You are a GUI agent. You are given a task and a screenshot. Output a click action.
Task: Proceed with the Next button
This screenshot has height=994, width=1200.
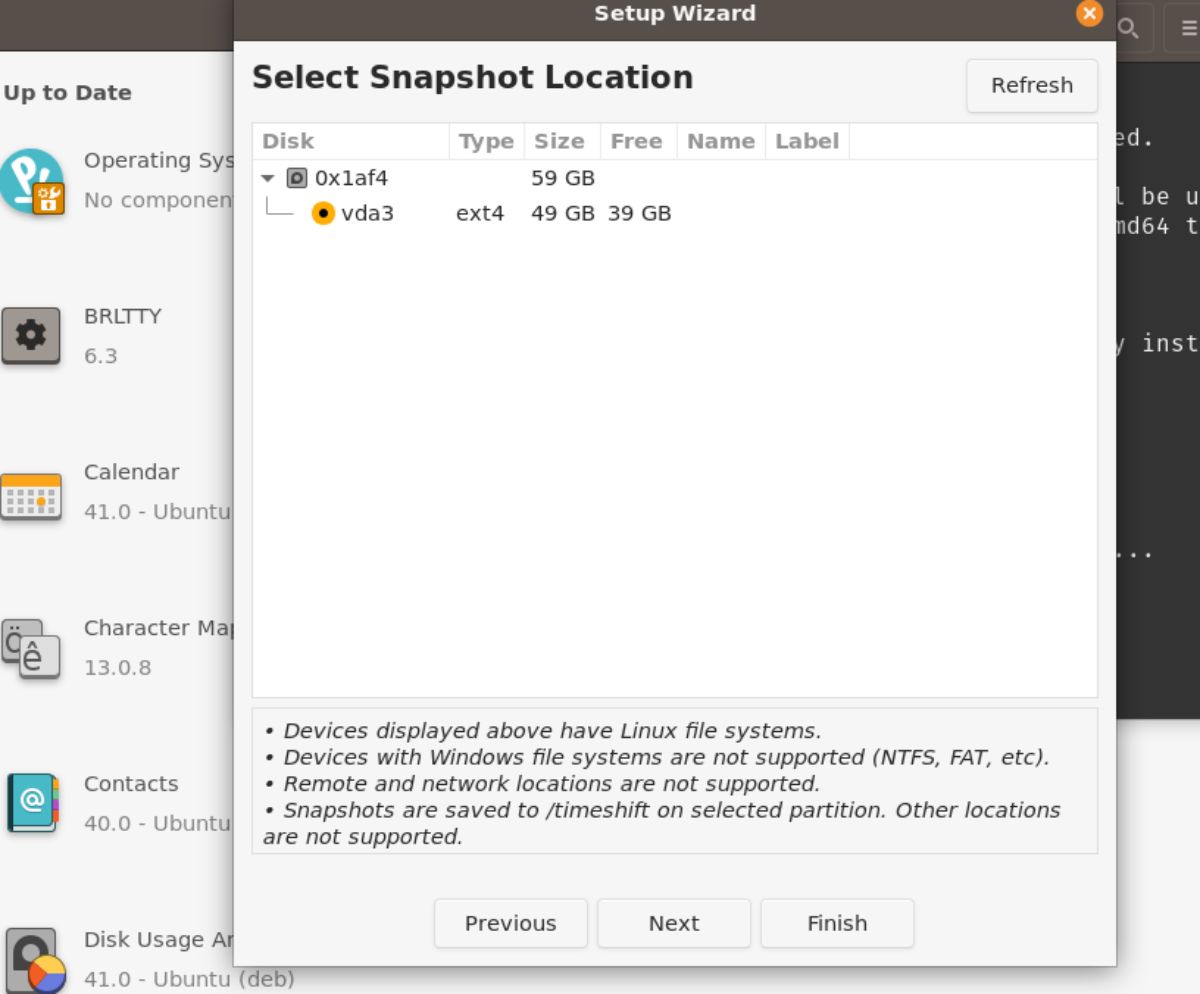(673, 923)
